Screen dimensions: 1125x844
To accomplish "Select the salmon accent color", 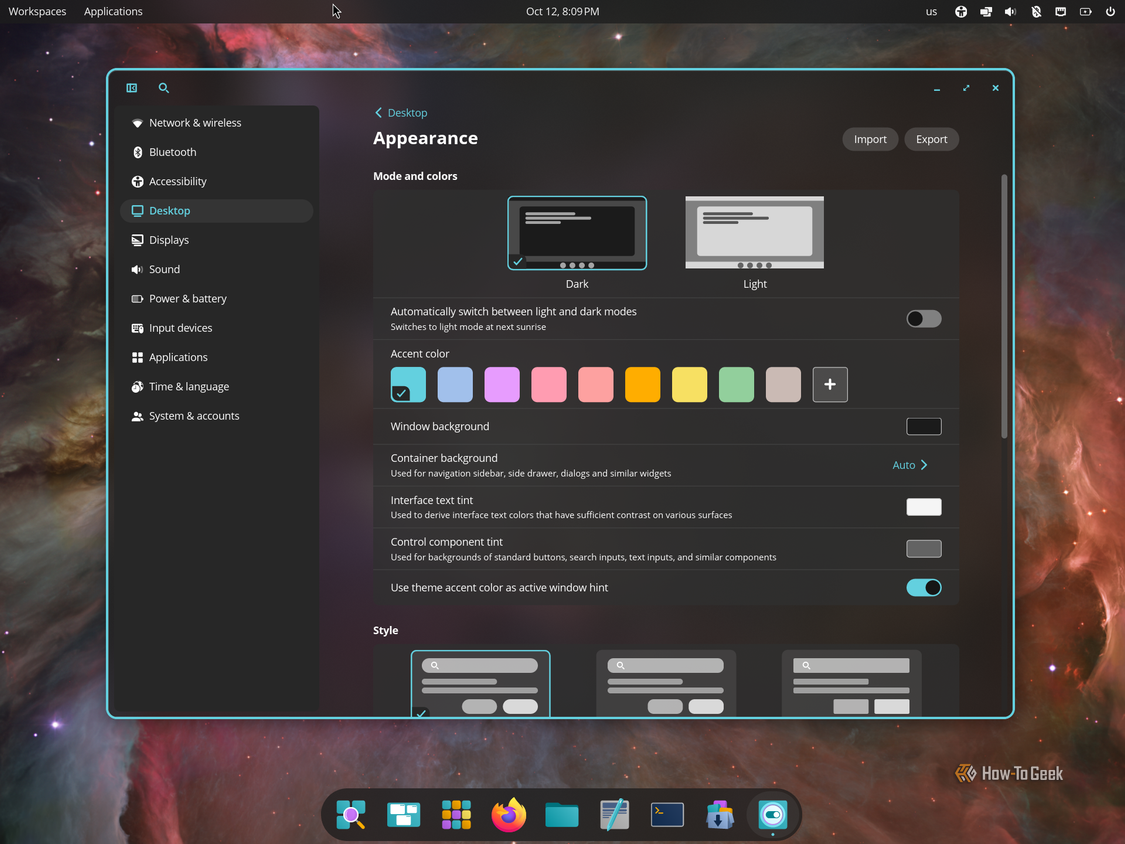I will (x=596, y=384).
